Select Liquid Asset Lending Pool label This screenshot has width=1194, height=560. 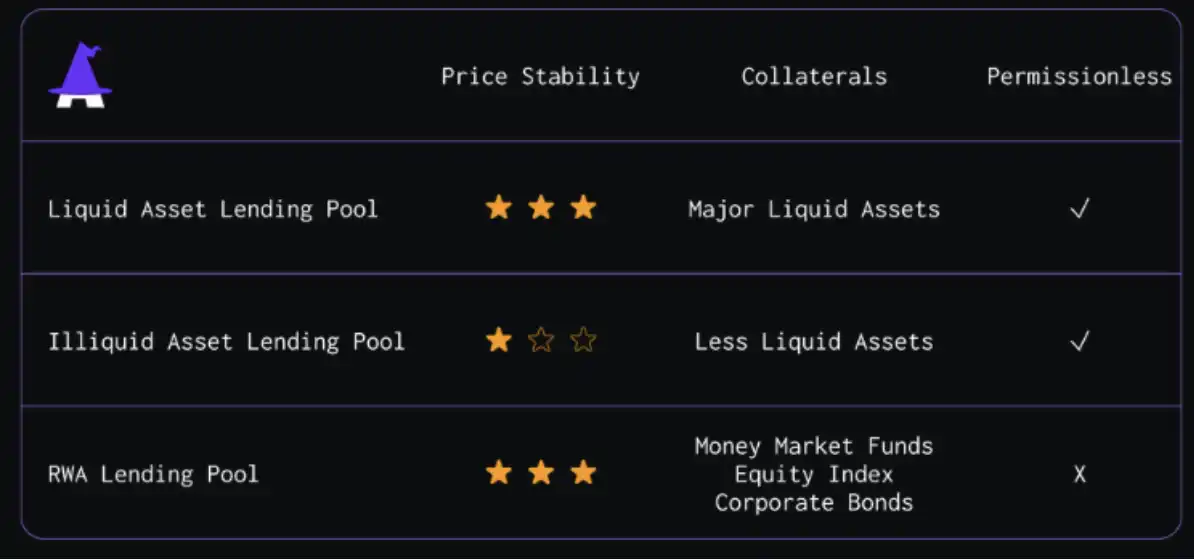coord(213,209)
